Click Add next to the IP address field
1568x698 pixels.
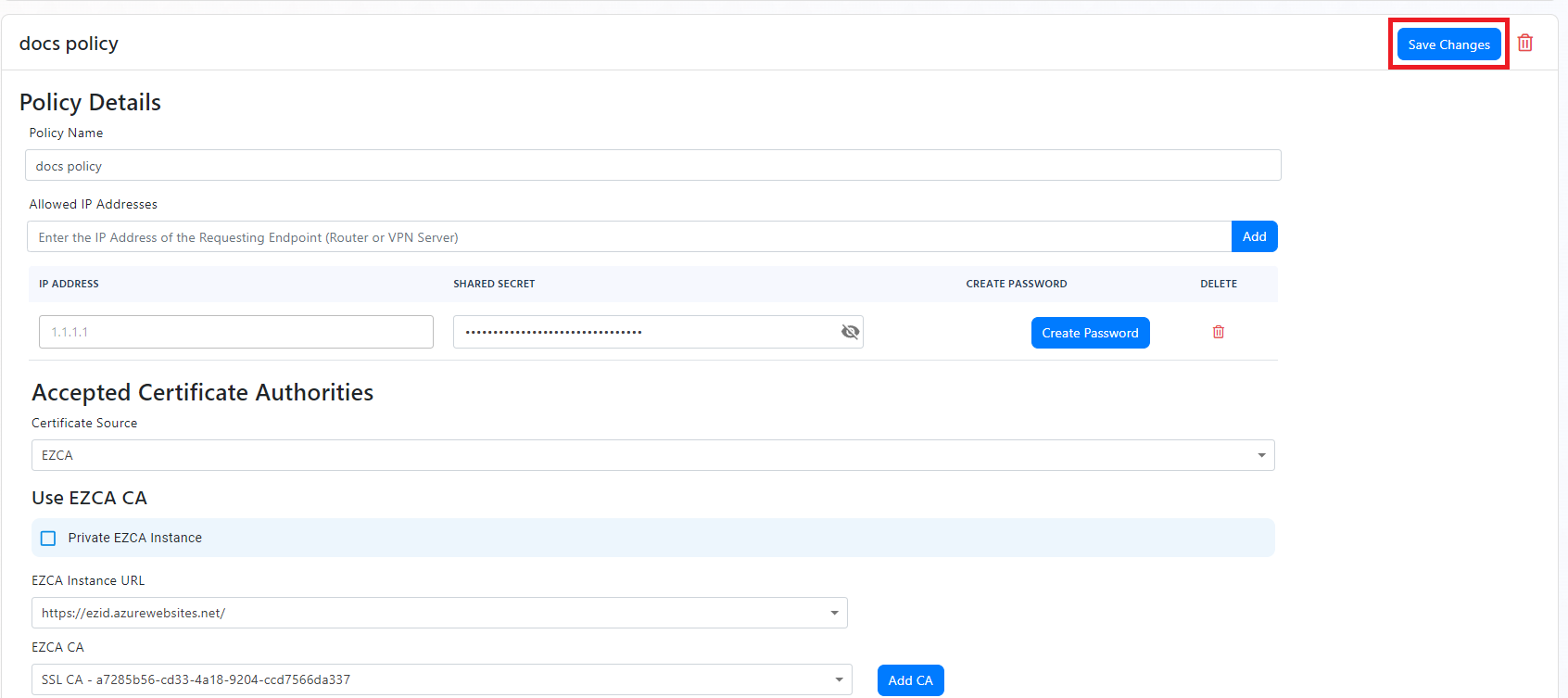(x=1255, y=236)
